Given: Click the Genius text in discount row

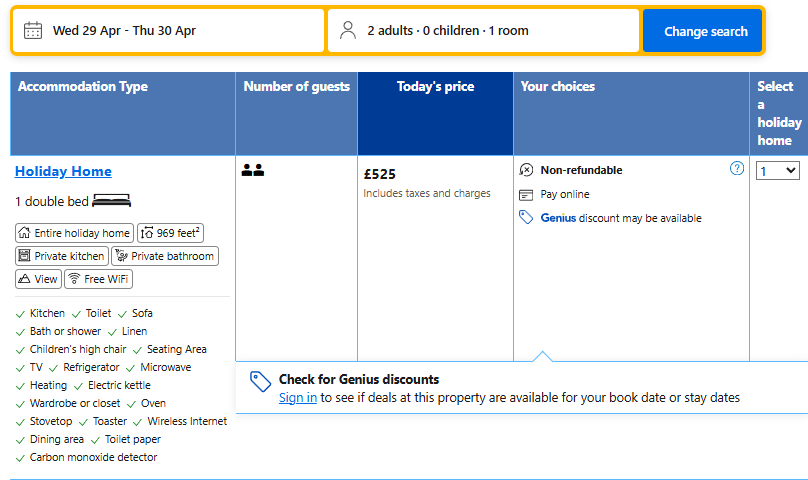Looking at the screenshot, I should (558, 218).
